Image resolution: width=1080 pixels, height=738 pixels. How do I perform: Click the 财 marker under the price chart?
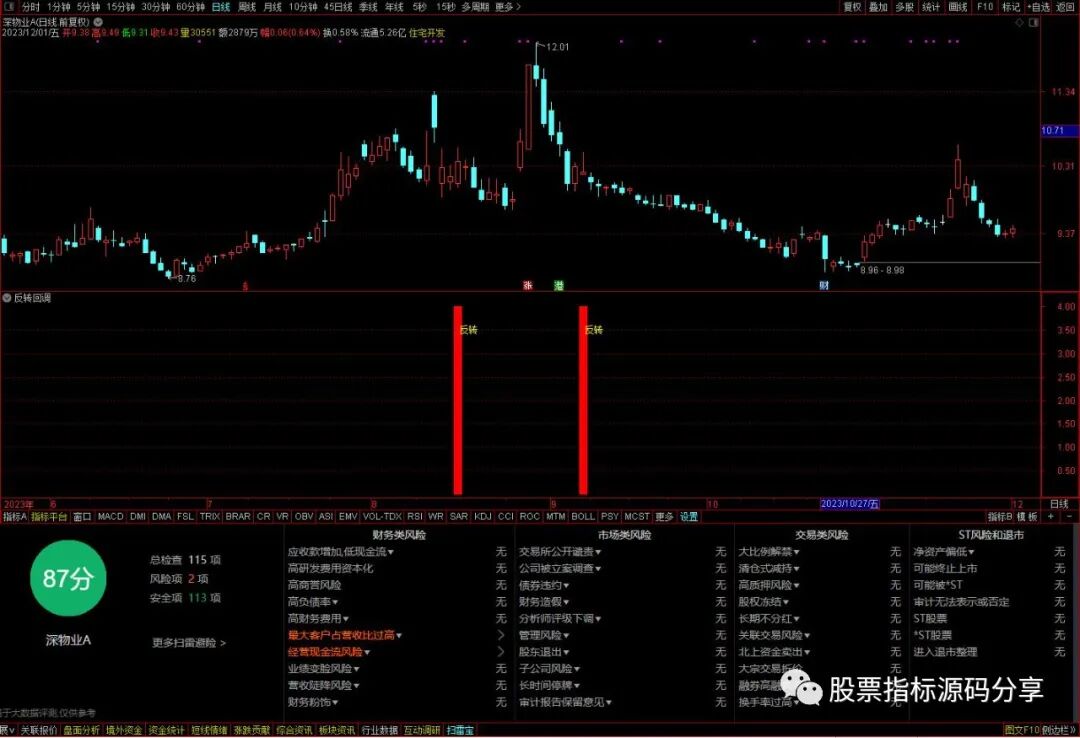click(824, 285)
